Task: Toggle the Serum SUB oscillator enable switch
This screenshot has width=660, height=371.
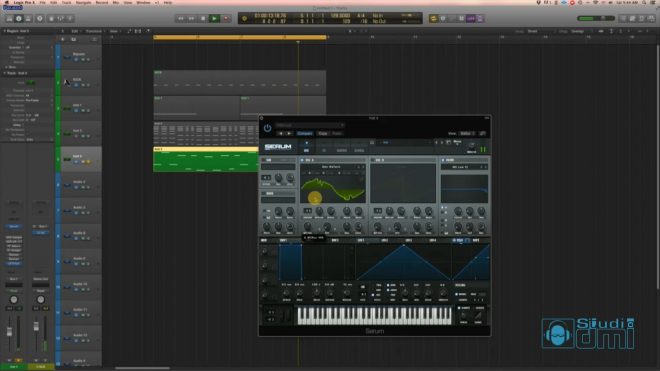Action: click(x=263, y=160)
